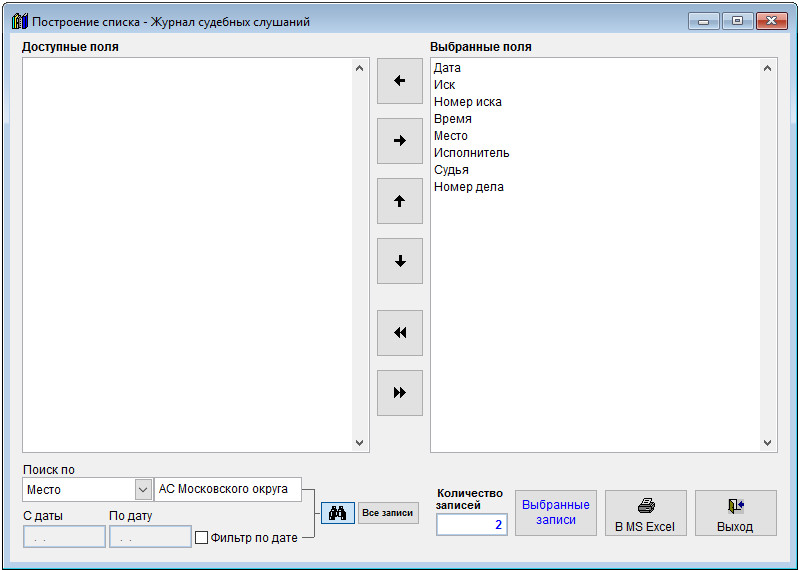
Task: Click up scroll arrow of Доступные поля list
Action: [x=359, y=68]
